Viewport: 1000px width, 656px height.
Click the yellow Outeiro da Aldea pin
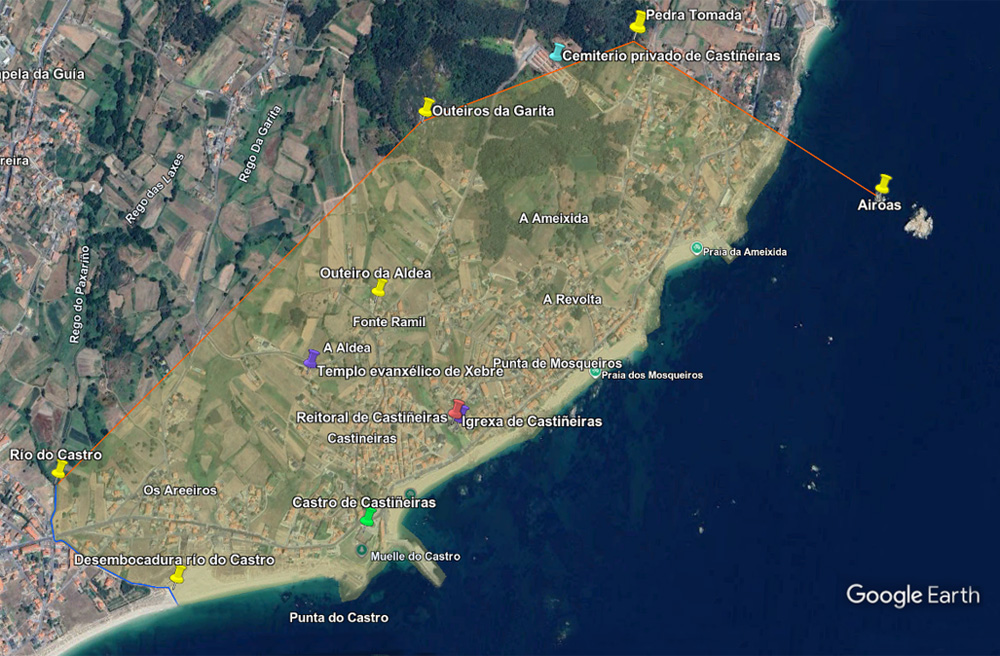pos(379,288)
